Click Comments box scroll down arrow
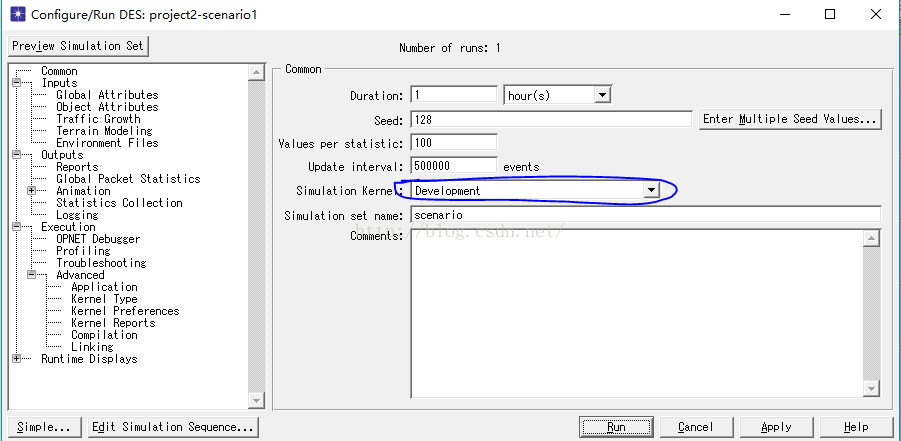 point(872,389)
